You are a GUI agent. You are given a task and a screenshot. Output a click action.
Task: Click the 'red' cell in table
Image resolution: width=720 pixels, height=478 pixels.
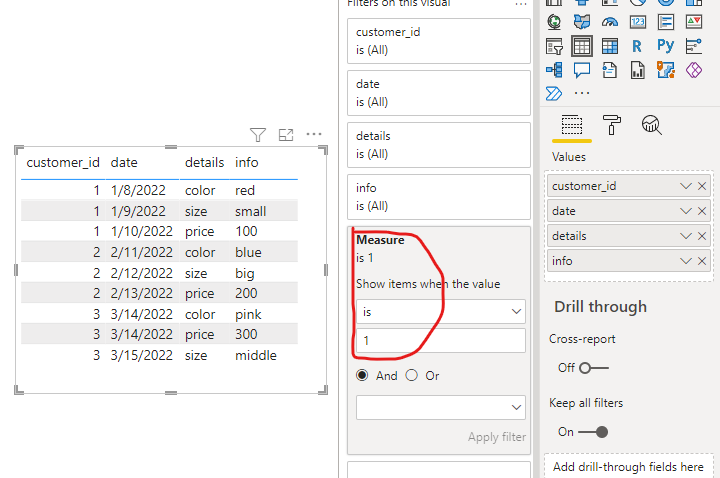coord(245,190)
